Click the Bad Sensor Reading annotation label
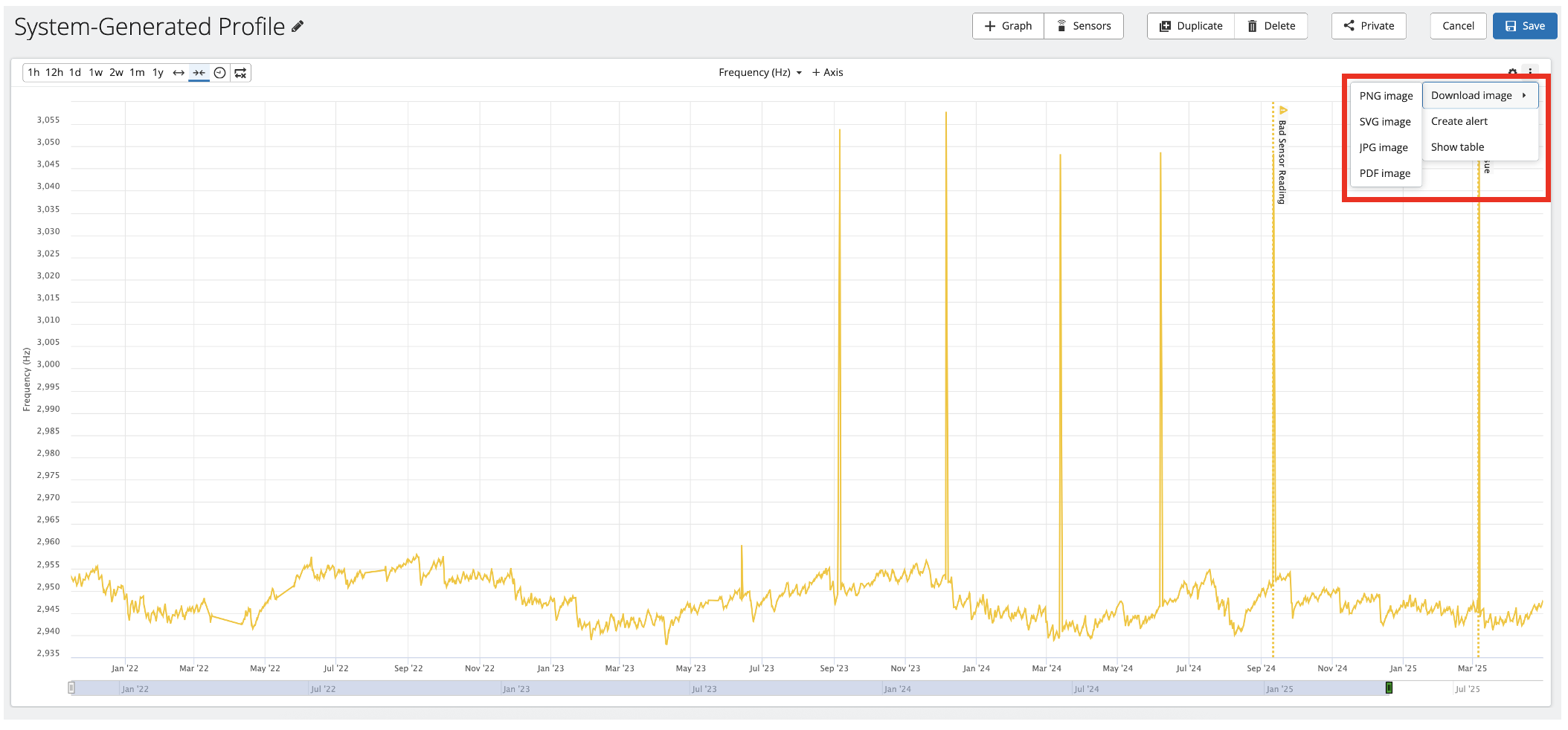Viewport: 1568px width, 730px height. point(1282,162)
